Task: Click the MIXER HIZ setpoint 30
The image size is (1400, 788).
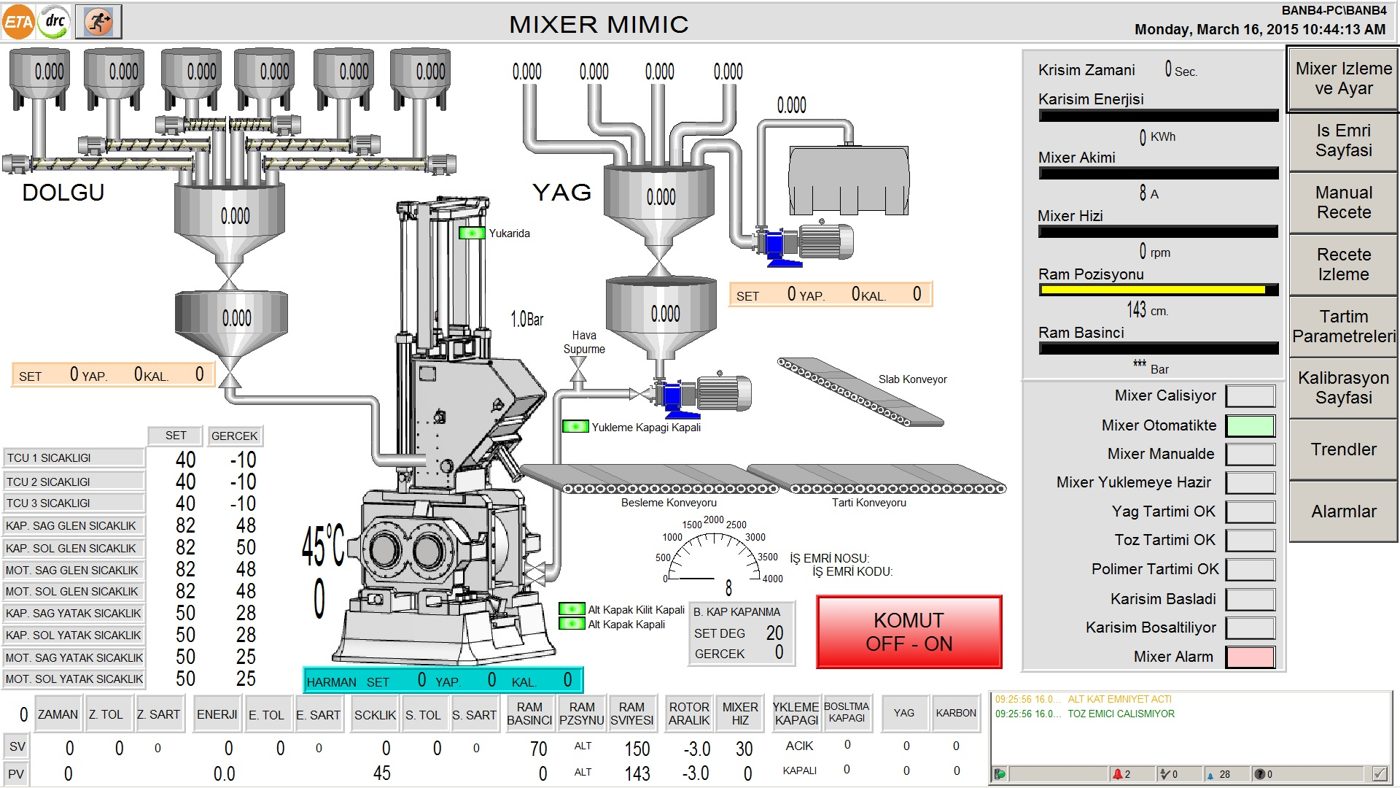Action: coord(744,748)
